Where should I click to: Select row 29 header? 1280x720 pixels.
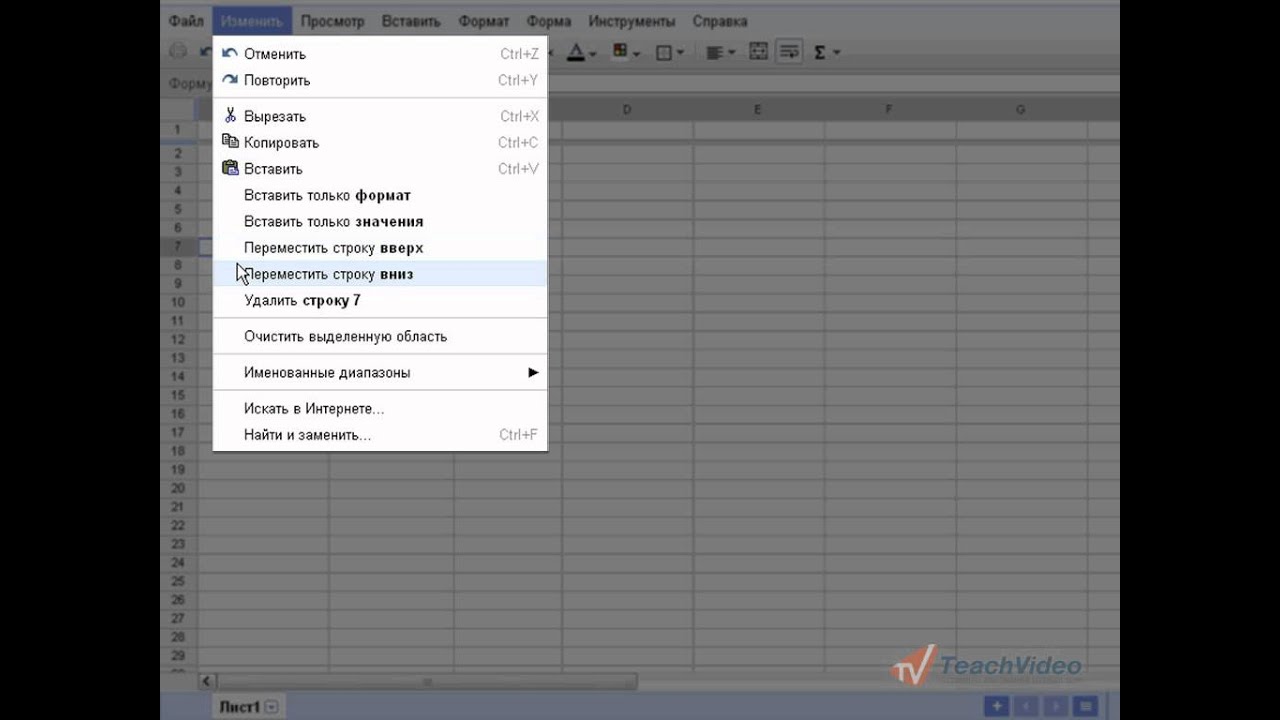[179, 655]
